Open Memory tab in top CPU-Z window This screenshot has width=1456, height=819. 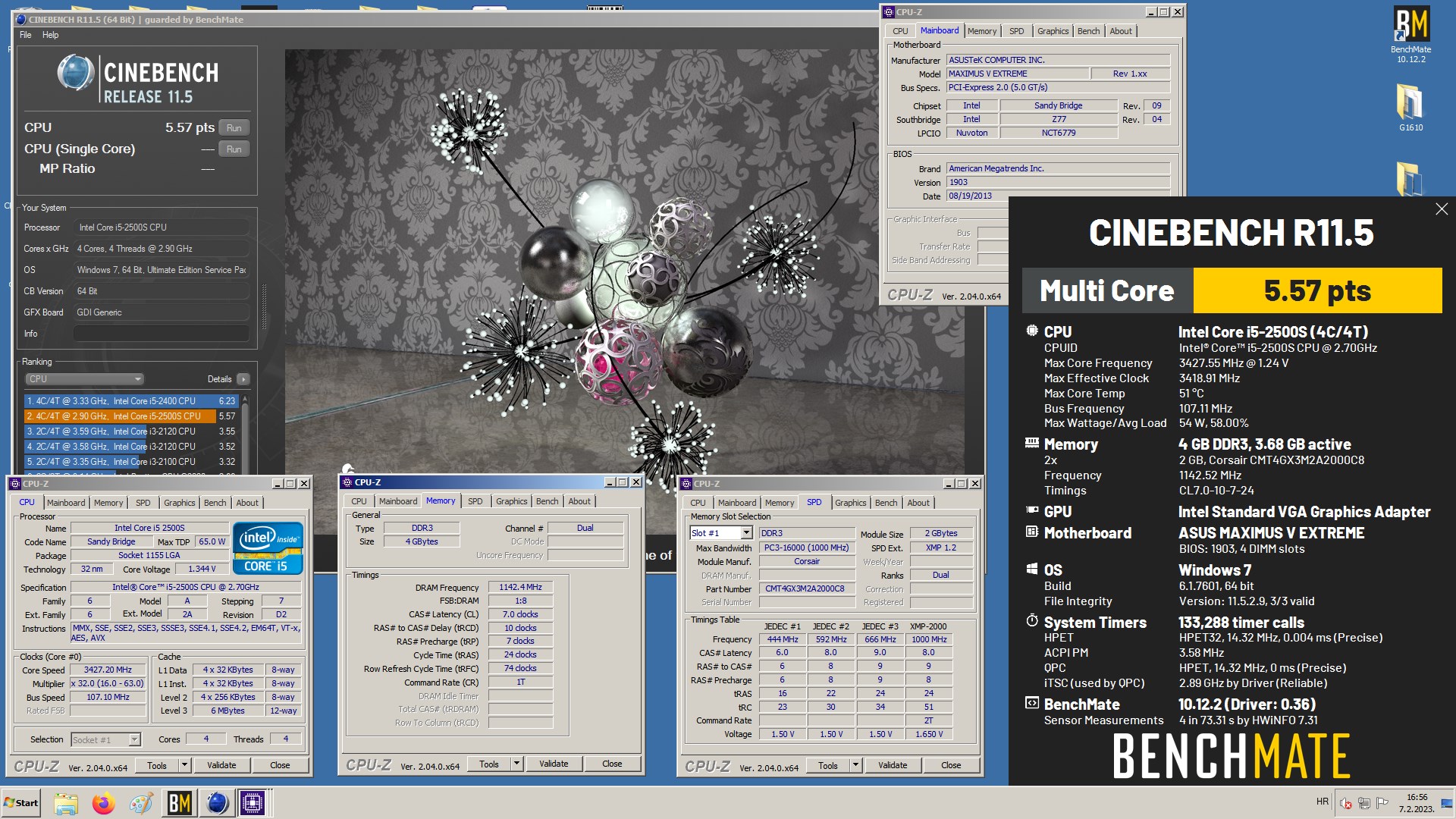click(x=981, y=31)
